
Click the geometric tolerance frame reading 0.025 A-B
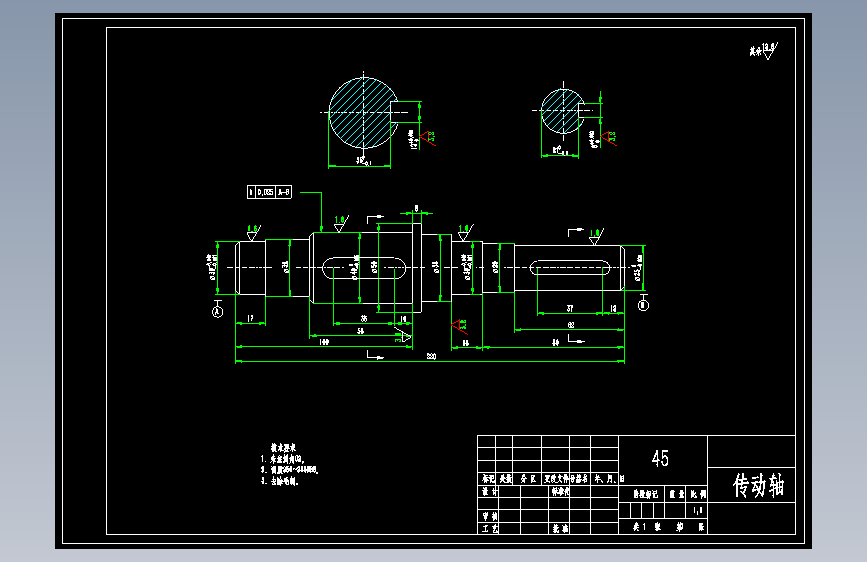269,192
